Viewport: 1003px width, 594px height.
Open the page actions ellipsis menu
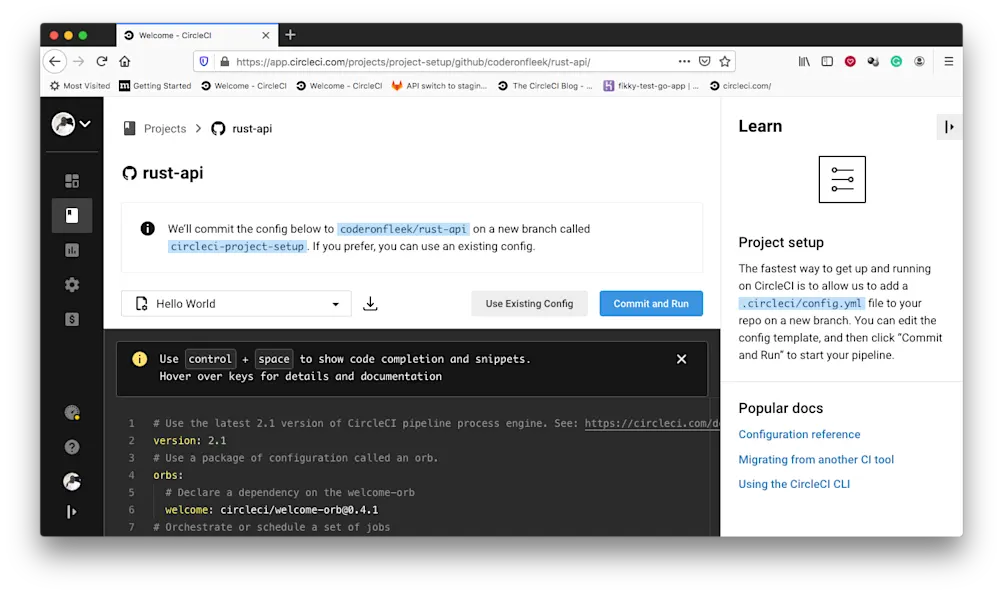(x=684, y=61)
